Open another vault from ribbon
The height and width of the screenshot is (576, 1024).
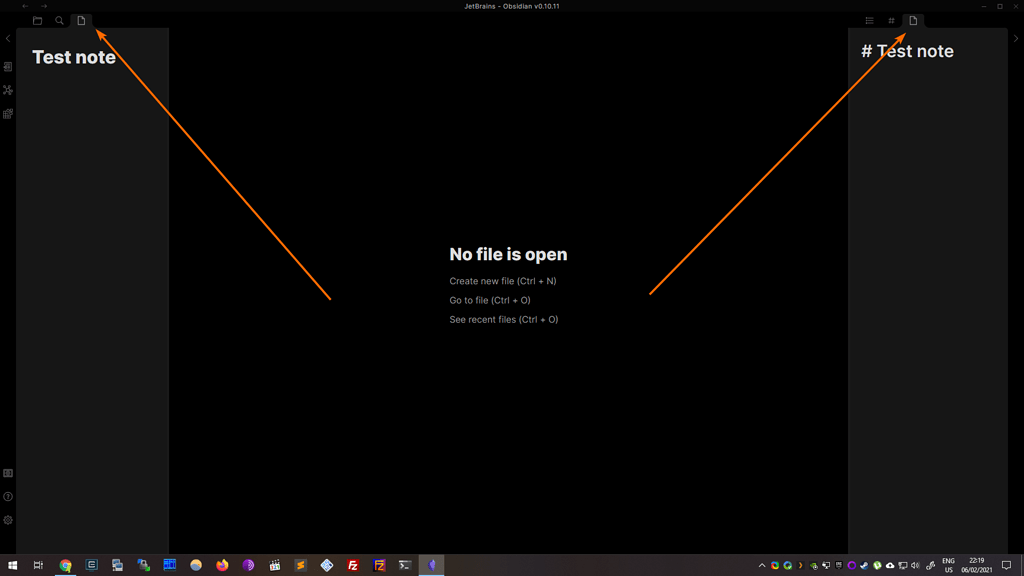[8, 473]
